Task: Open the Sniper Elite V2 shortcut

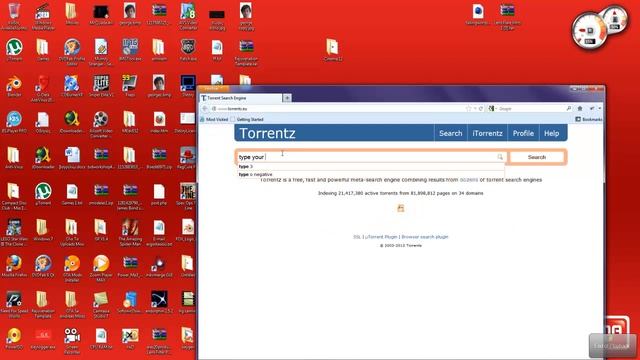Action: click(x=101, y=87)
